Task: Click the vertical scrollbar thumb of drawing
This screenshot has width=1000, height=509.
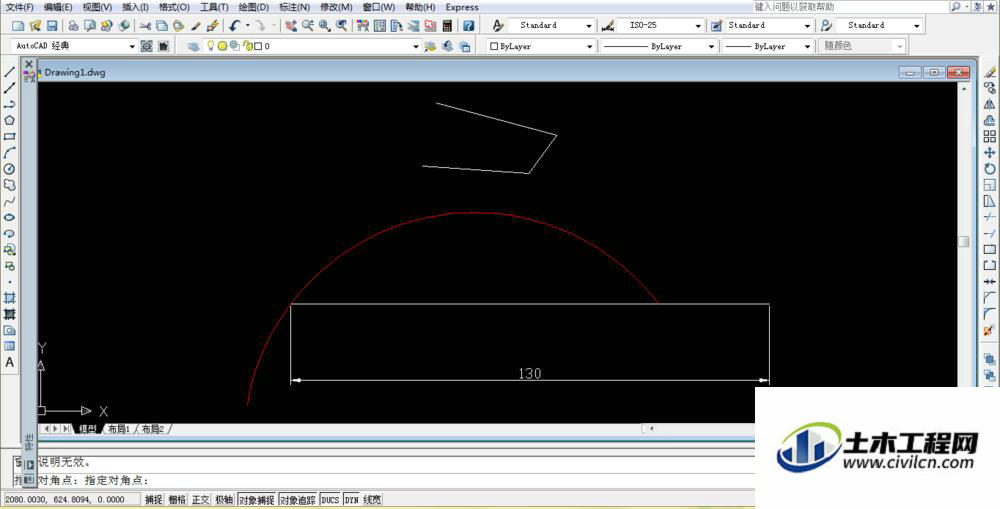Action: (x=964, y=242)
